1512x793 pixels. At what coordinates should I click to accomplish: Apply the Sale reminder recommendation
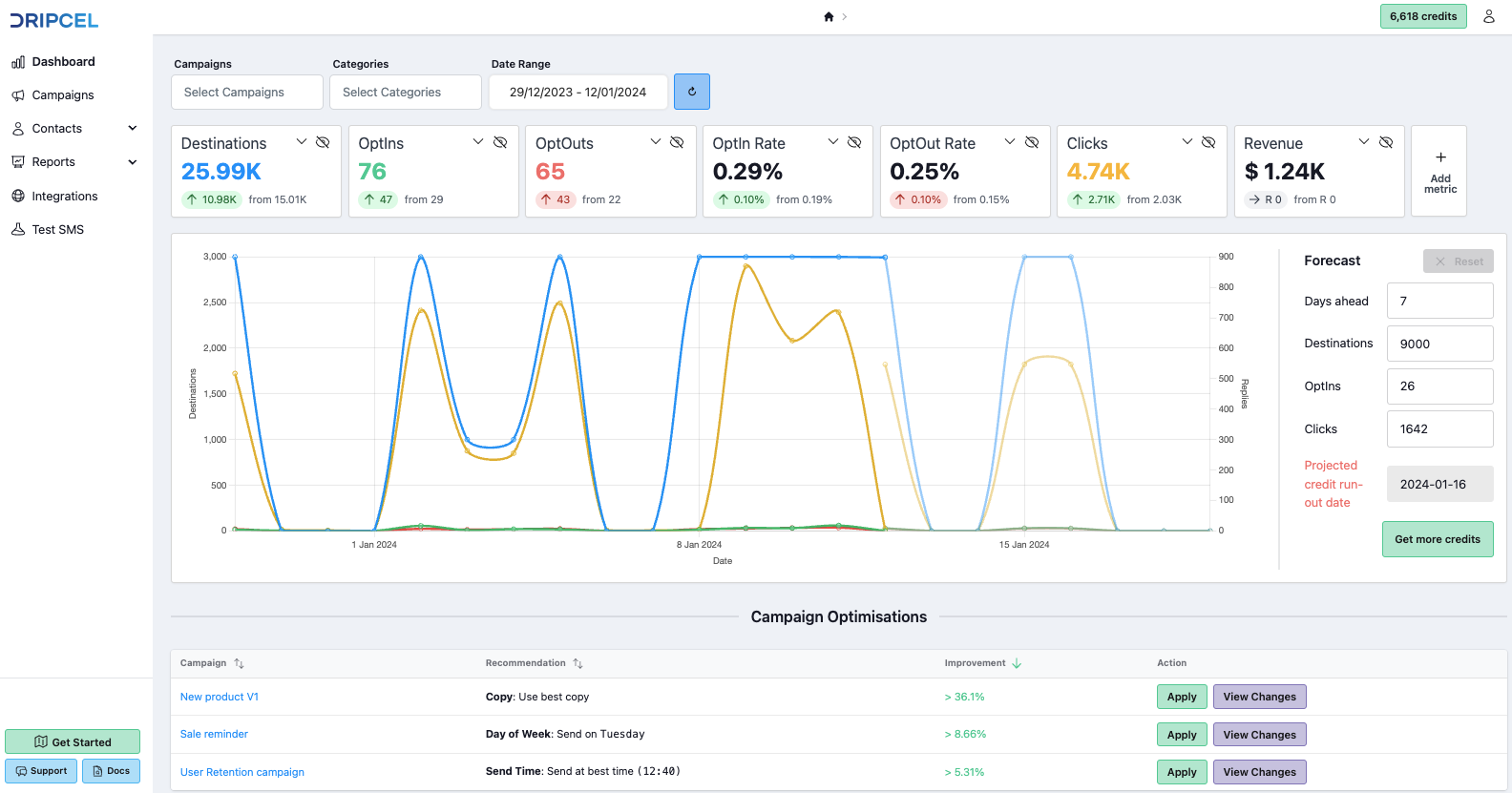[x=1182, y=735]
